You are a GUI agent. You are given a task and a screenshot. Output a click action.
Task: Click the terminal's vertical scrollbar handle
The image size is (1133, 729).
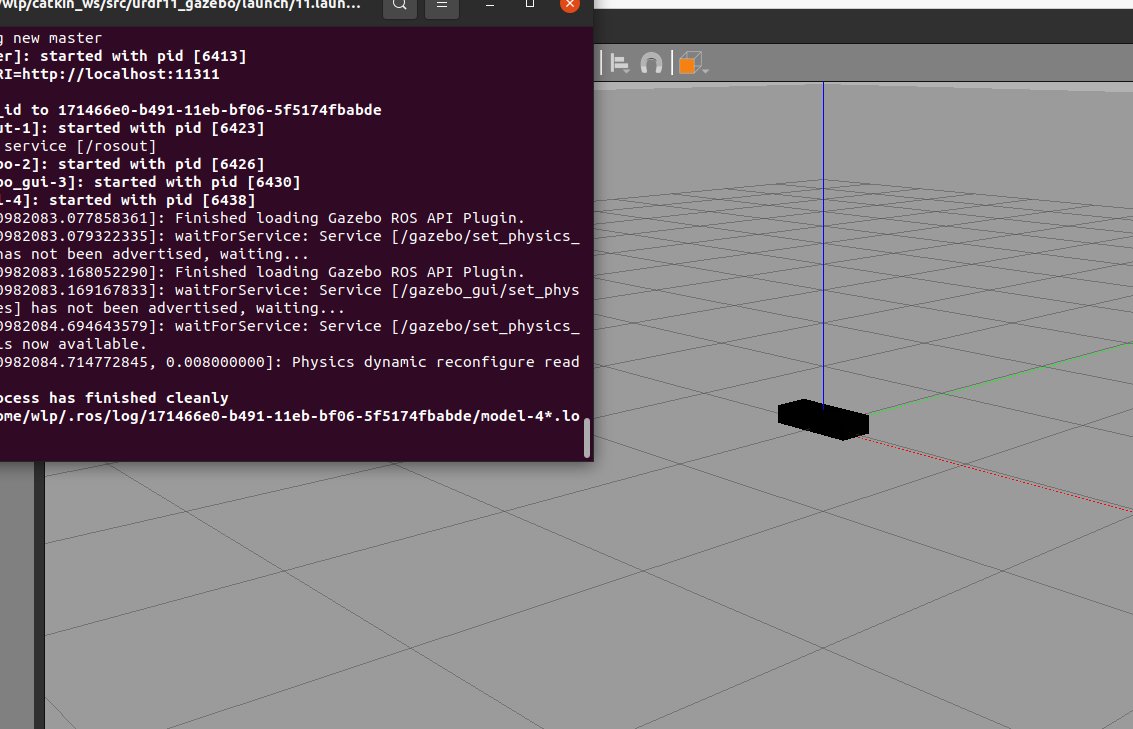point(587,437)
